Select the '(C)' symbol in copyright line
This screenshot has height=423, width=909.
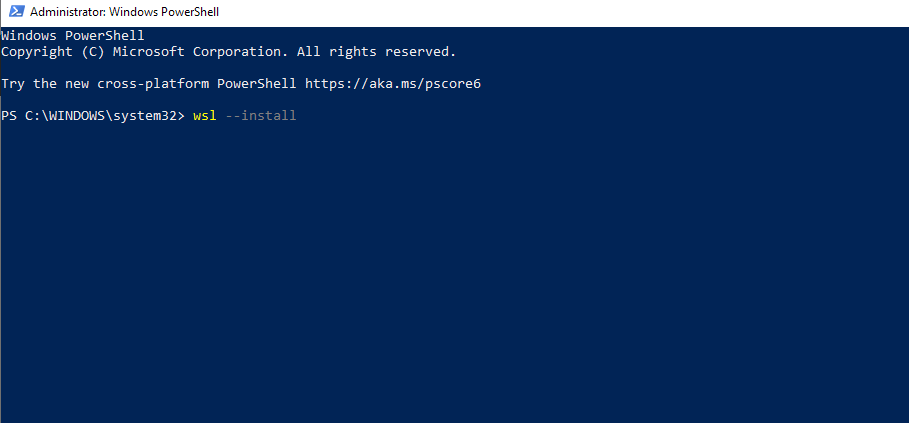[93, 52]
